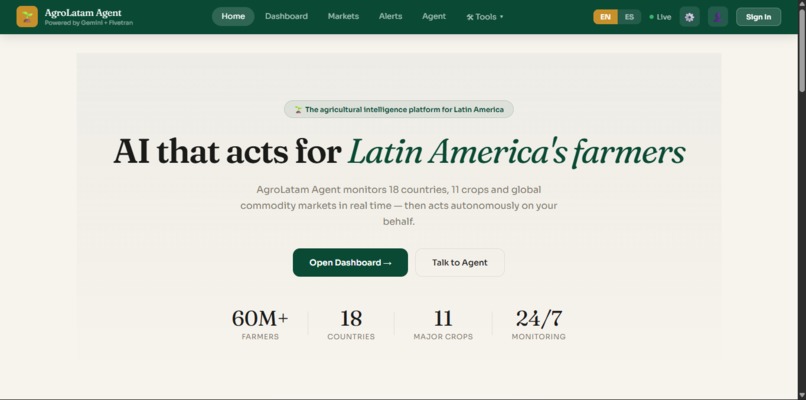Switch language to EN

click(x=606, y=17)
